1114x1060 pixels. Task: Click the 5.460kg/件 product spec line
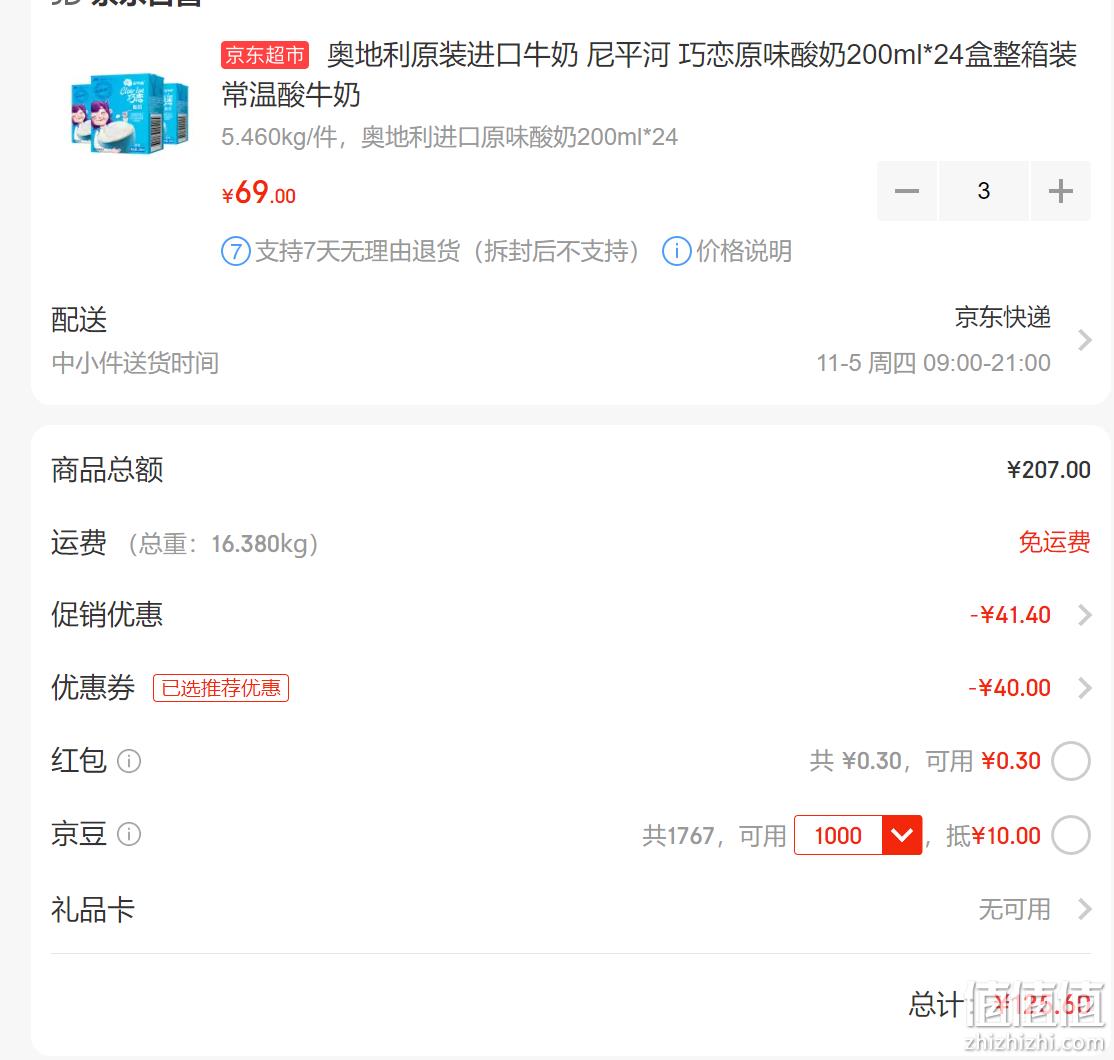coord(449,136)
